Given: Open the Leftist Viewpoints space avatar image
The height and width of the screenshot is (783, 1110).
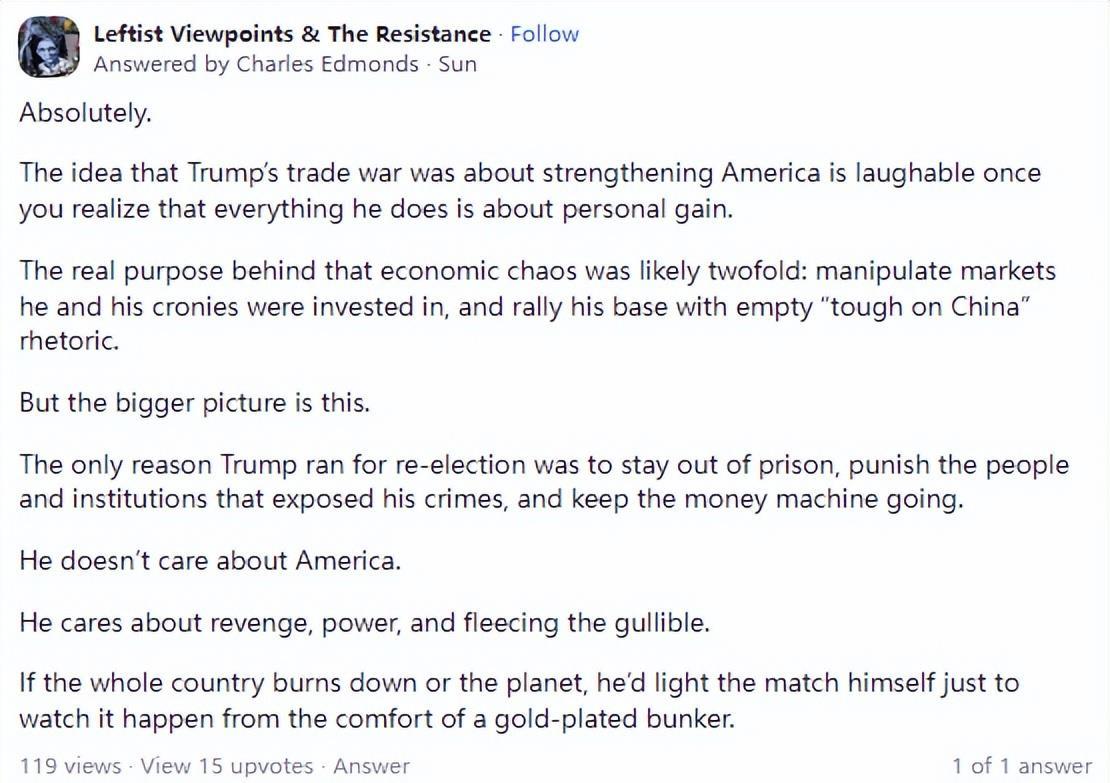Looking at the screenshot, I should (48, 47).
